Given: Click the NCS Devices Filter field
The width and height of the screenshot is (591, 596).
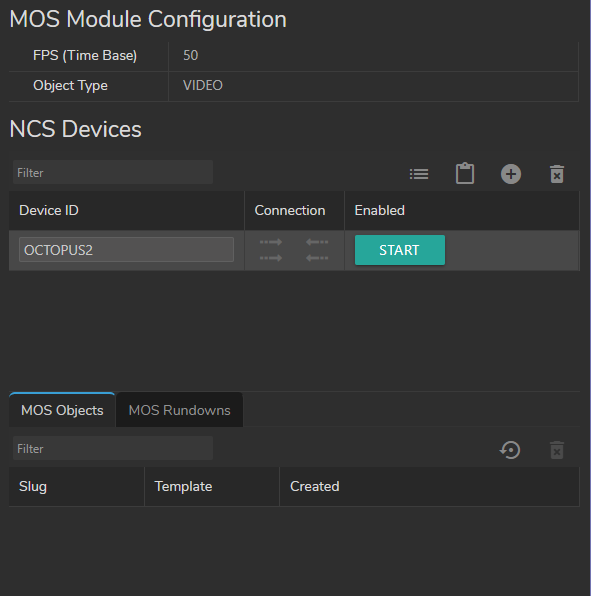Looking at the screenshot, I should tap(113, 173).
